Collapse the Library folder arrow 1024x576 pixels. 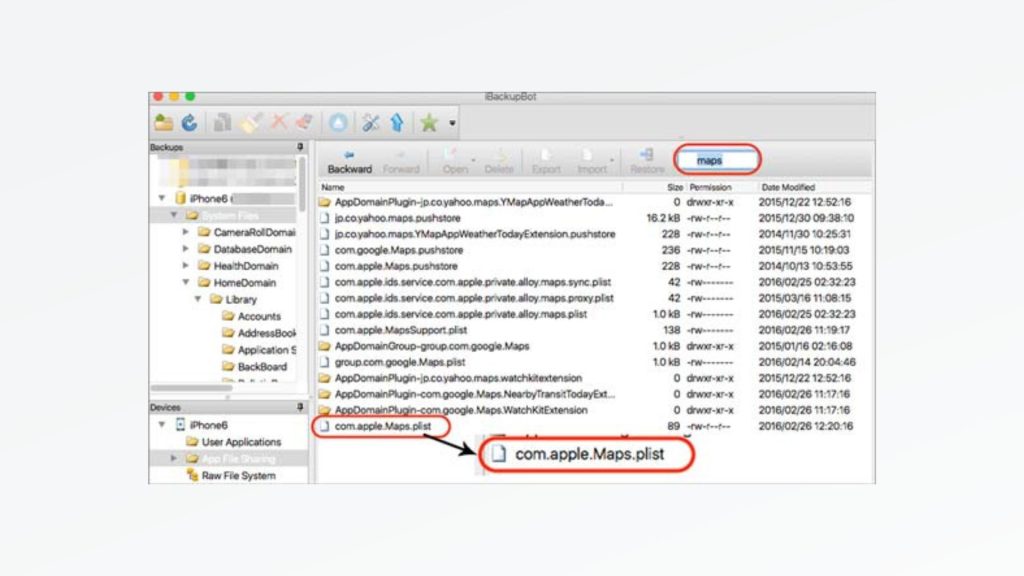coord(198,300)
